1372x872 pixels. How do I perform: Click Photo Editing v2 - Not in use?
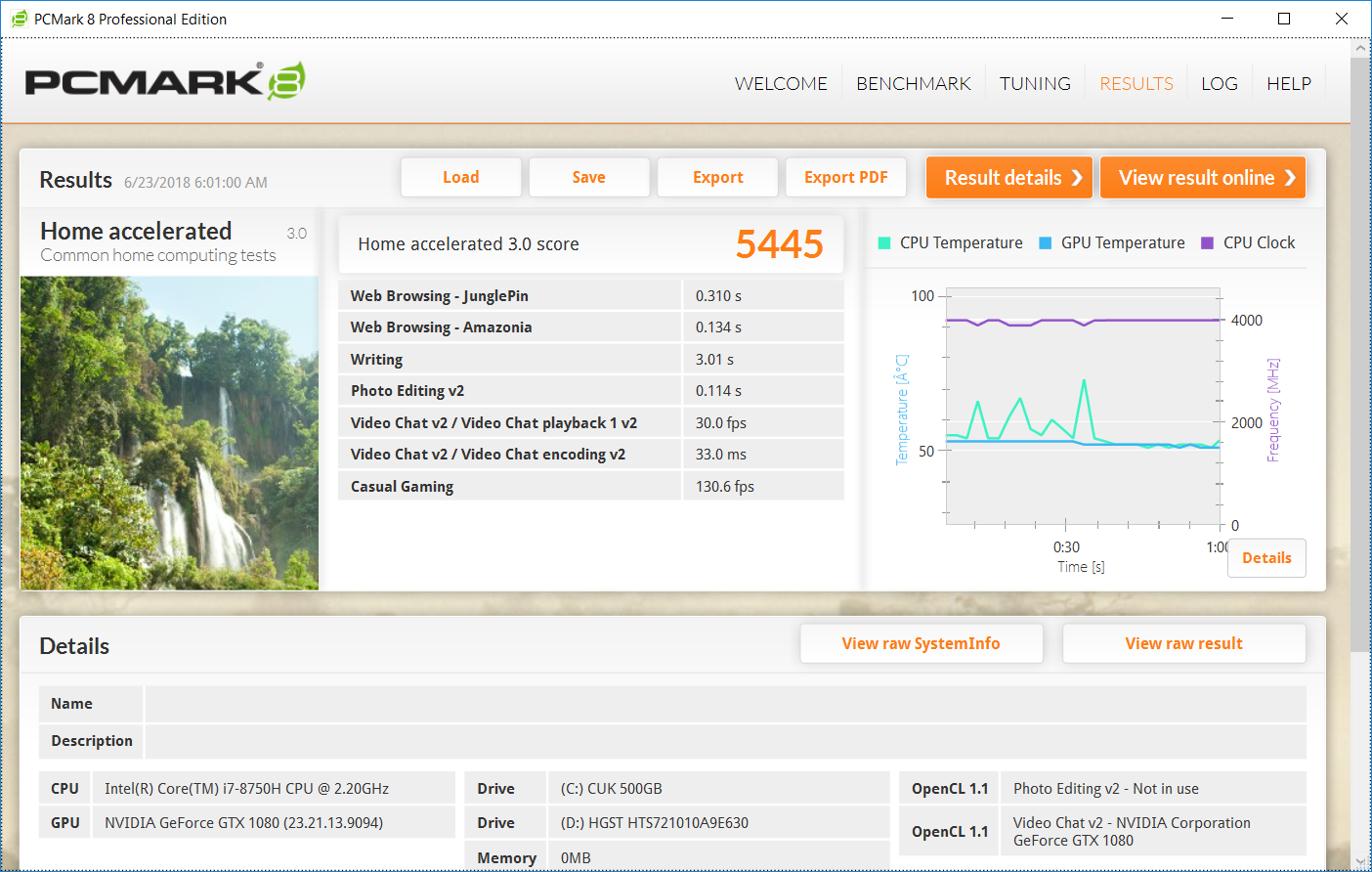(1106, 789)
